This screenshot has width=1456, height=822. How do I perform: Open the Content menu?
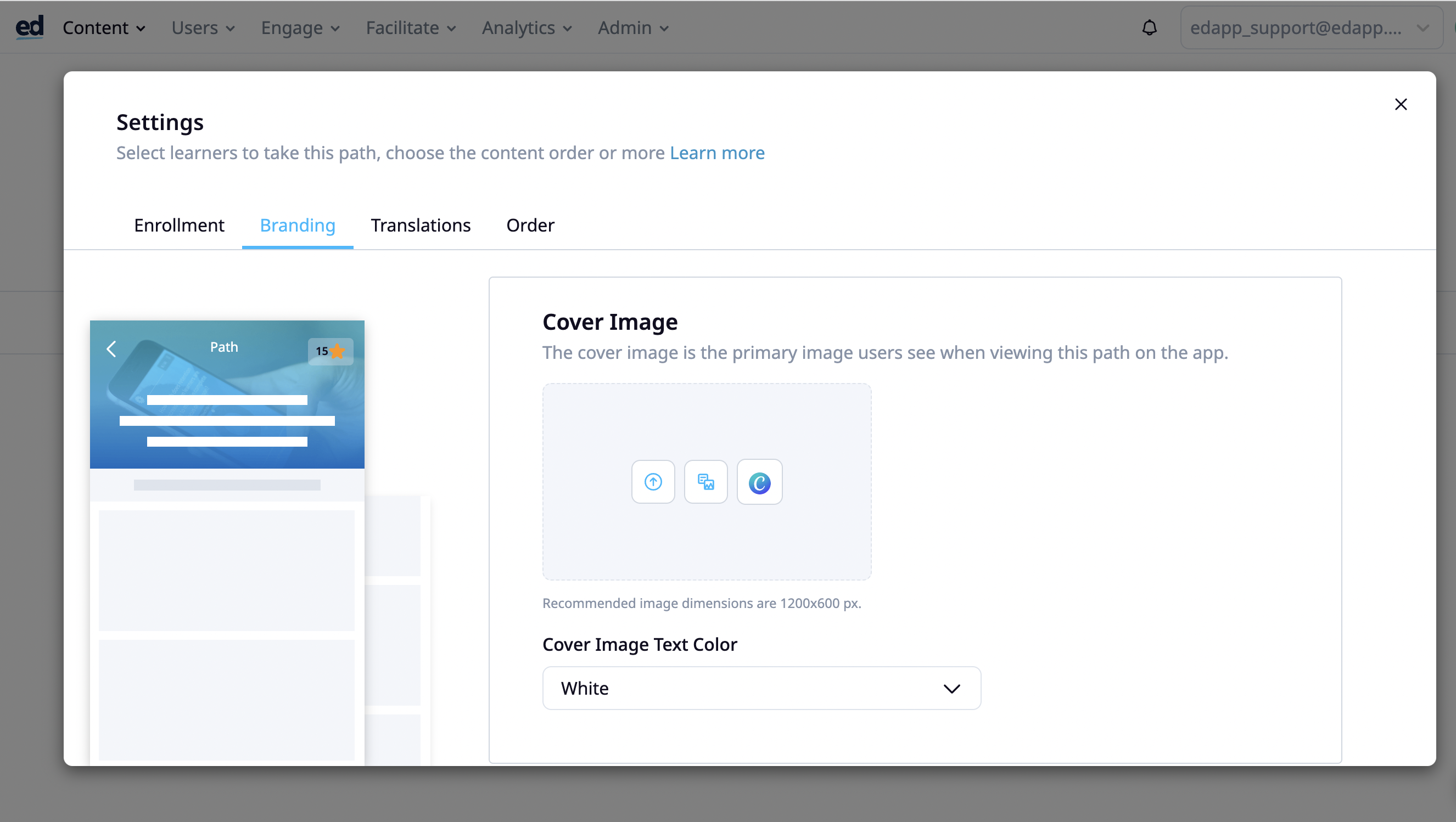(x=104, y=27)
